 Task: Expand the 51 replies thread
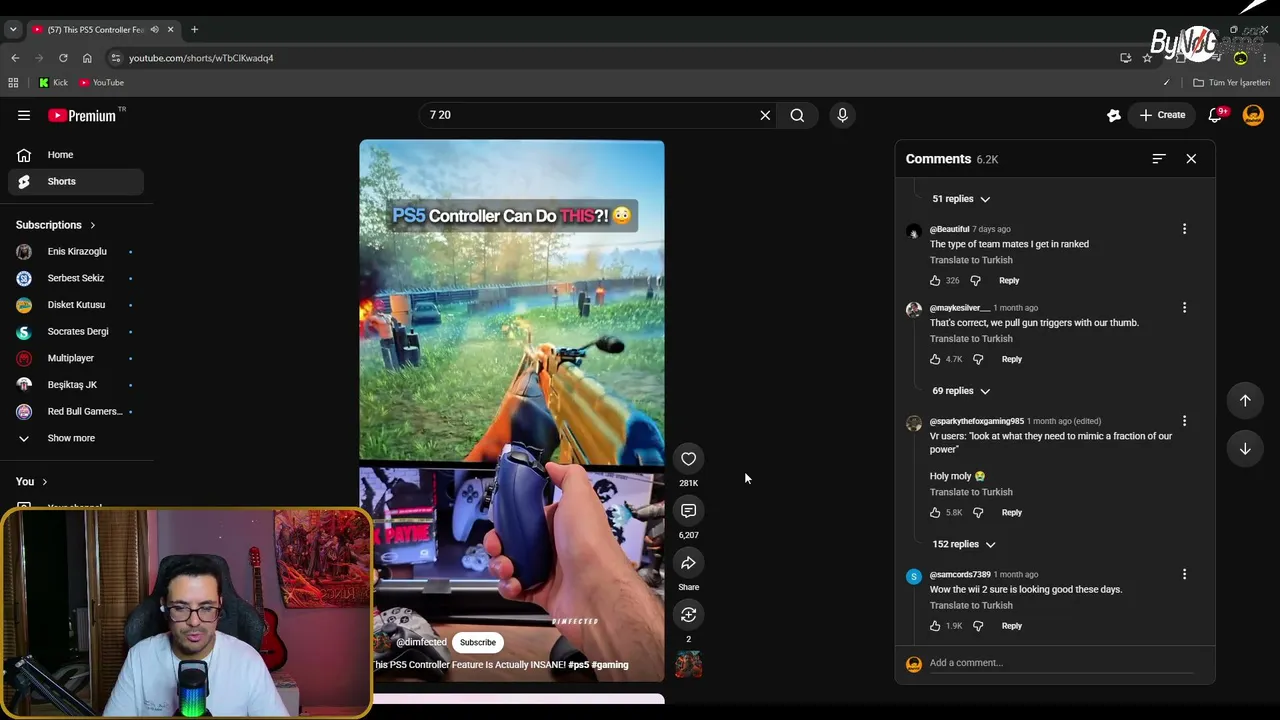(961, 199)
